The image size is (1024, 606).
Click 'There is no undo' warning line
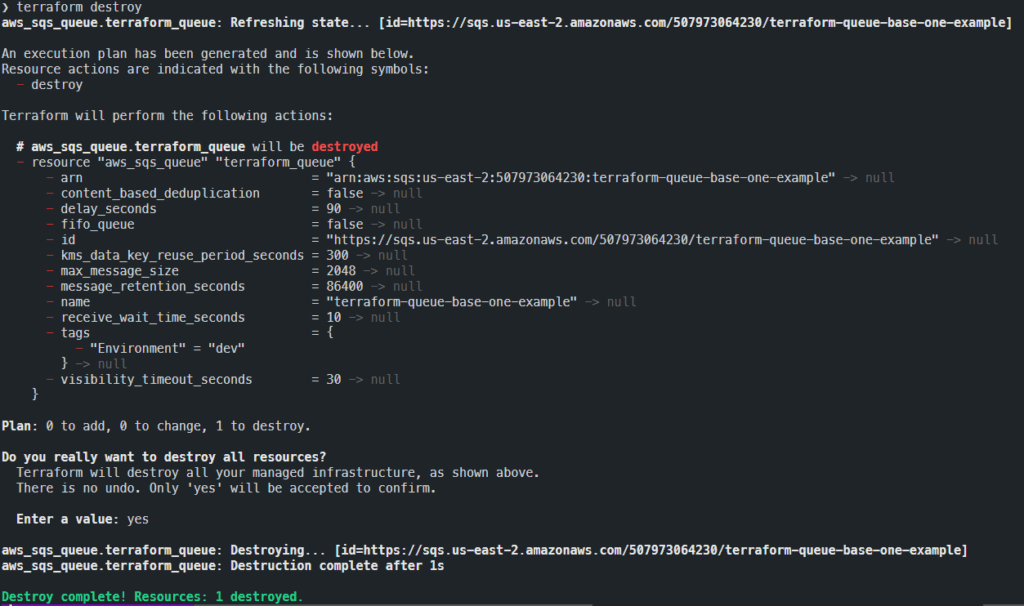(x=226, y=488)
